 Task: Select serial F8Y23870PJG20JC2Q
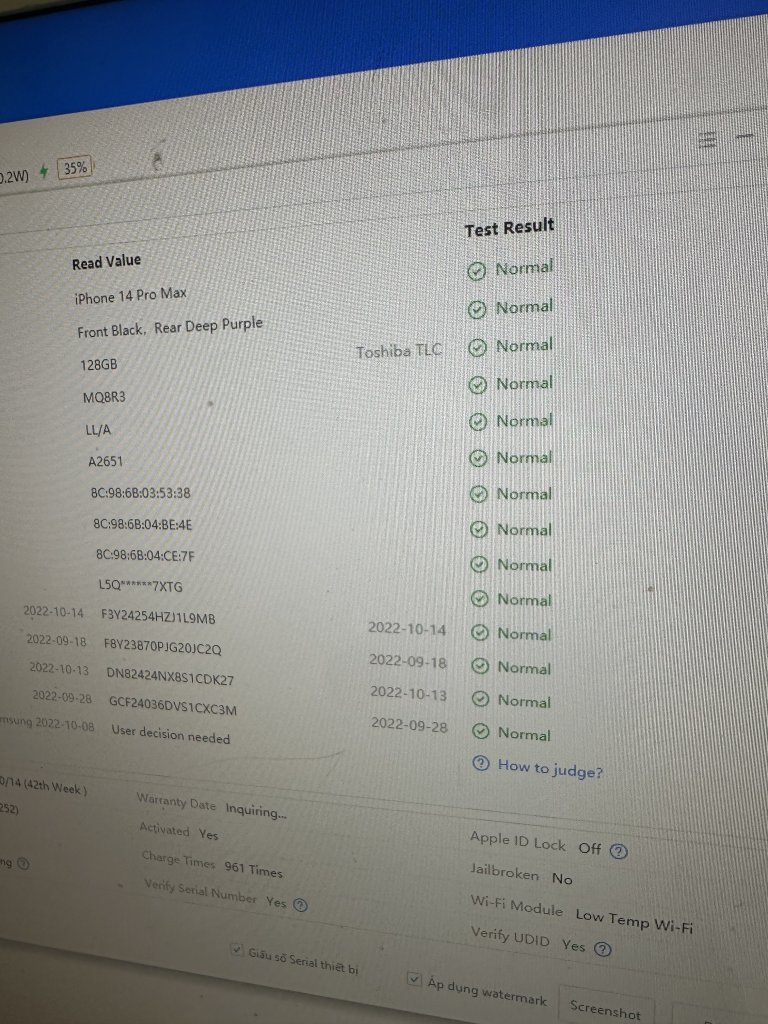162,647
